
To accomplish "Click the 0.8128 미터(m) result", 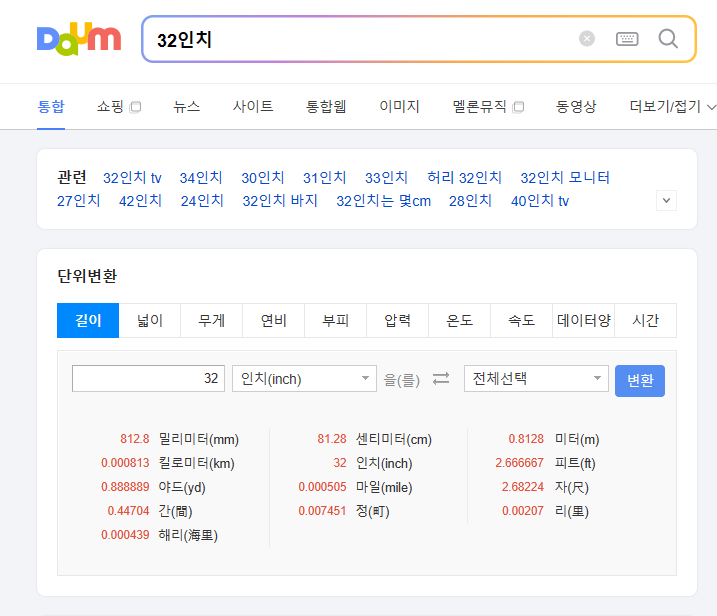I will point(554,439).
